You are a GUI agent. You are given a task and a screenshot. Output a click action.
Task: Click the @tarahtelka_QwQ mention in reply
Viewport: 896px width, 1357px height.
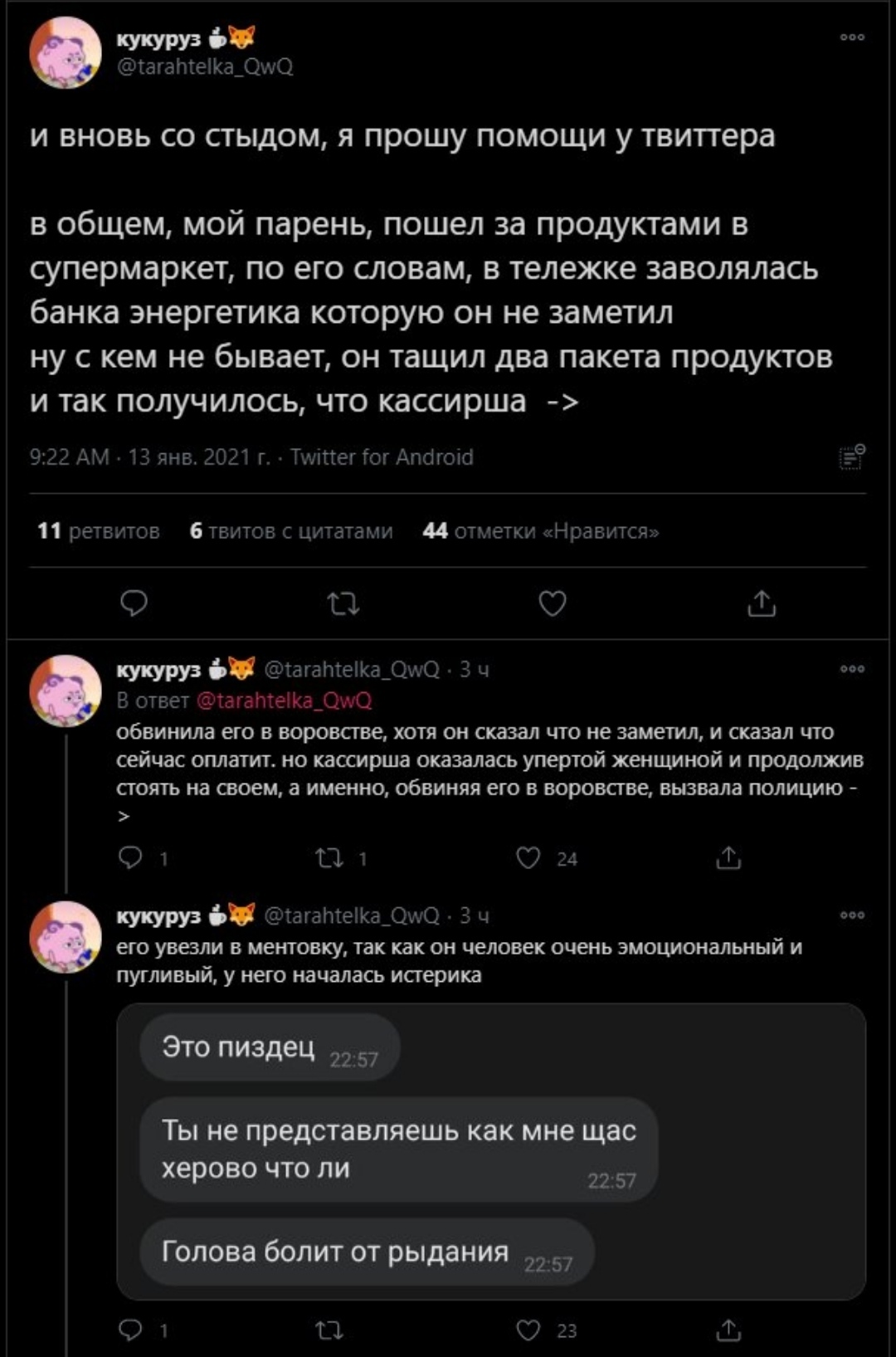coord(285,700)
